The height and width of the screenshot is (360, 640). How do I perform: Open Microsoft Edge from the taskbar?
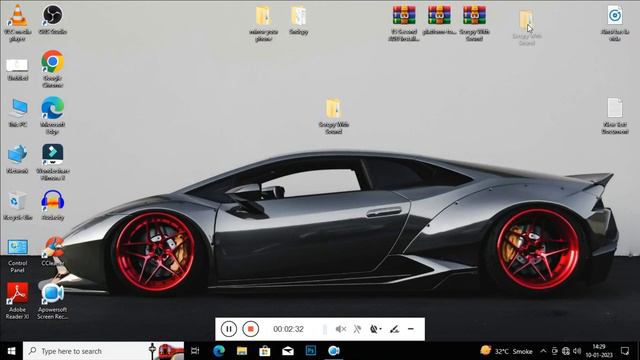coord(219,351)
